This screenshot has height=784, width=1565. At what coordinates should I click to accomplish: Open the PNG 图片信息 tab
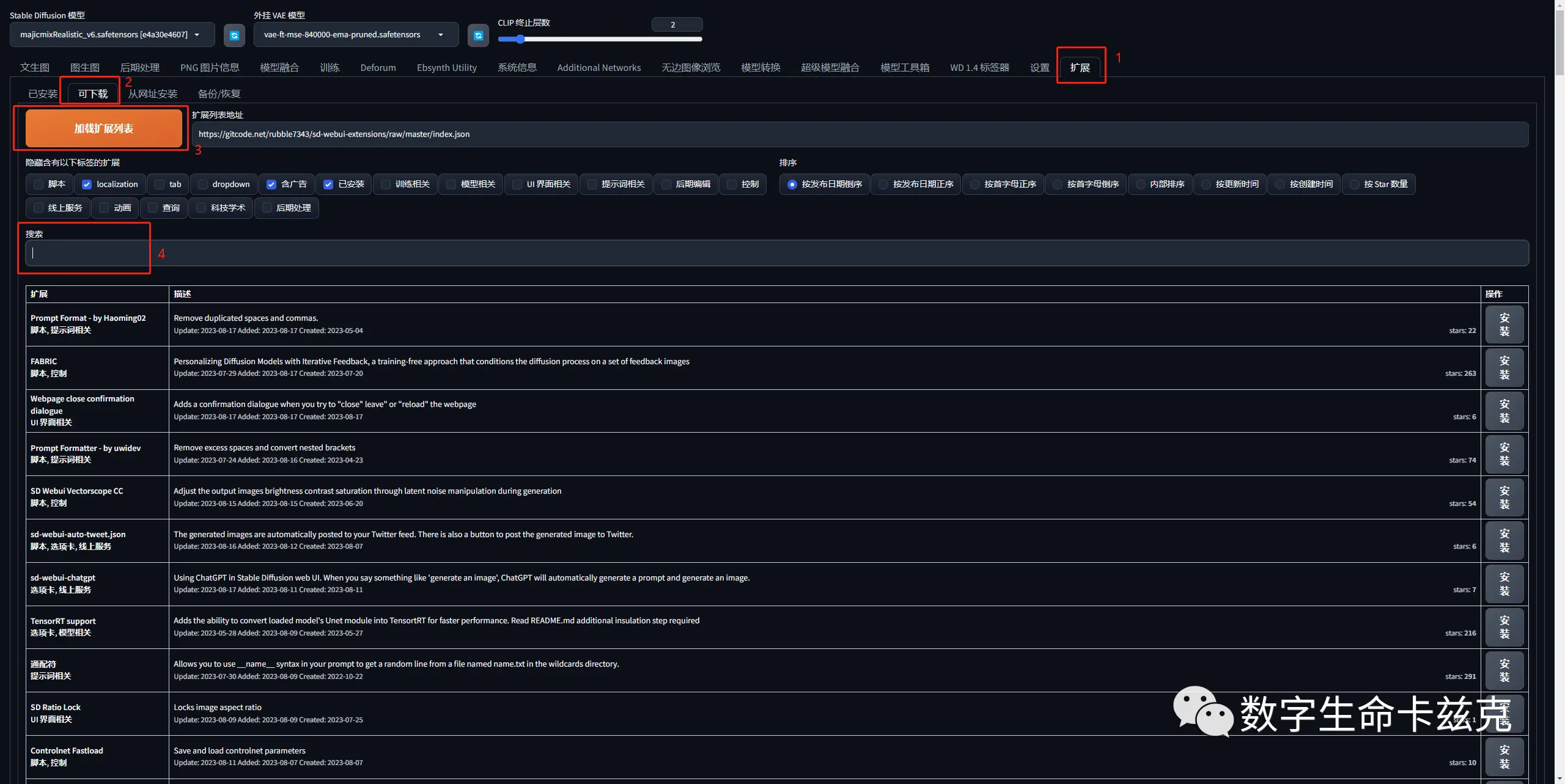[210, 67]
